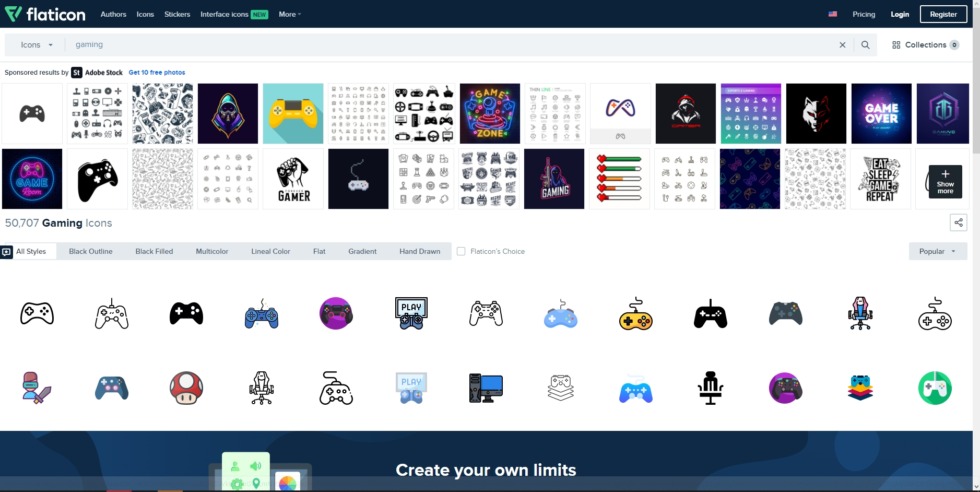The width and height of the screenshot is (980, 492).
Task: Click the Login link
Action: tap(899, 14)
